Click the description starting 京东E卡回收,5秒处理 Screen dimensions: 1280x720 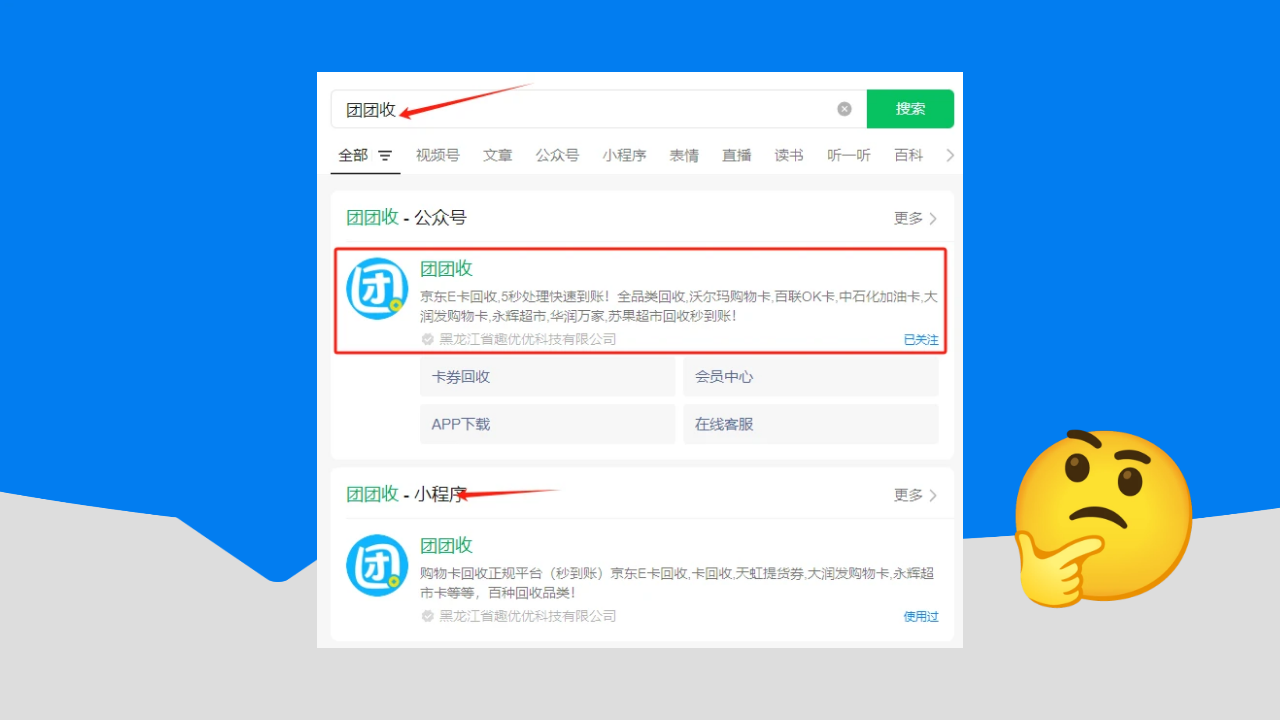pyautogui.click(x=679, y=306)
